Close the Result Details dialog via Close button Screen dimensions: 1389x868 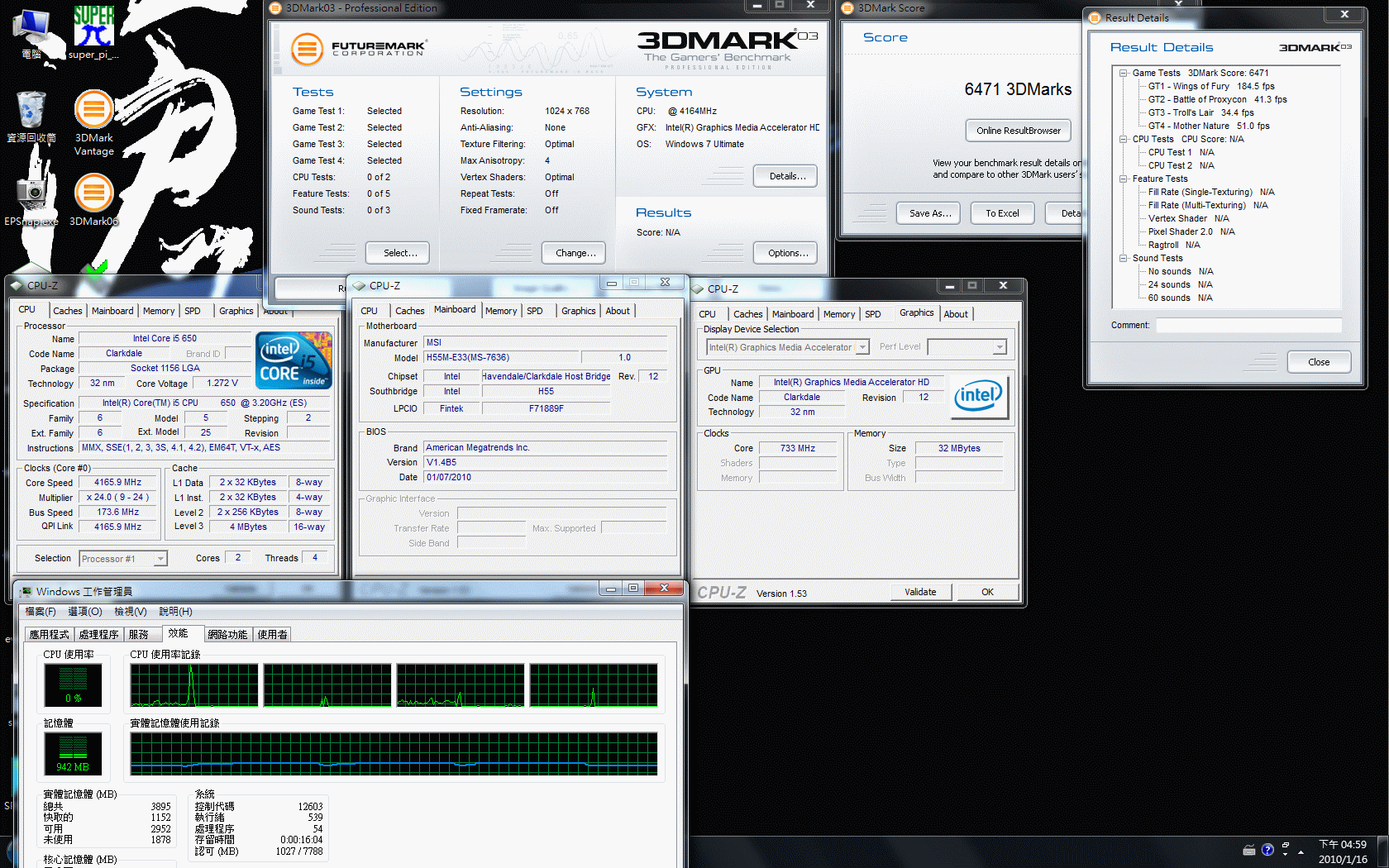click(1319, 362)
